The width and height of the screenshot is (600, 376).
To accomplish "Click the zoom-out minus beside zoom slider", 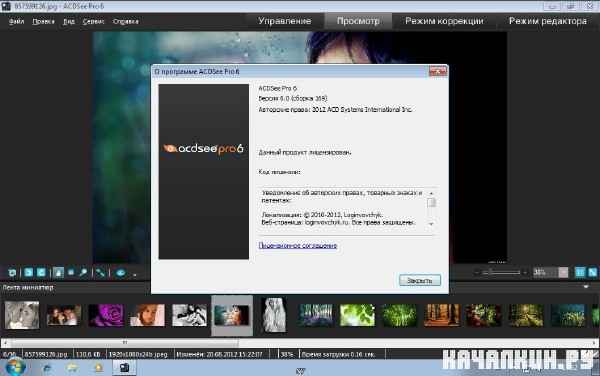I will click(x=476, y=273).
